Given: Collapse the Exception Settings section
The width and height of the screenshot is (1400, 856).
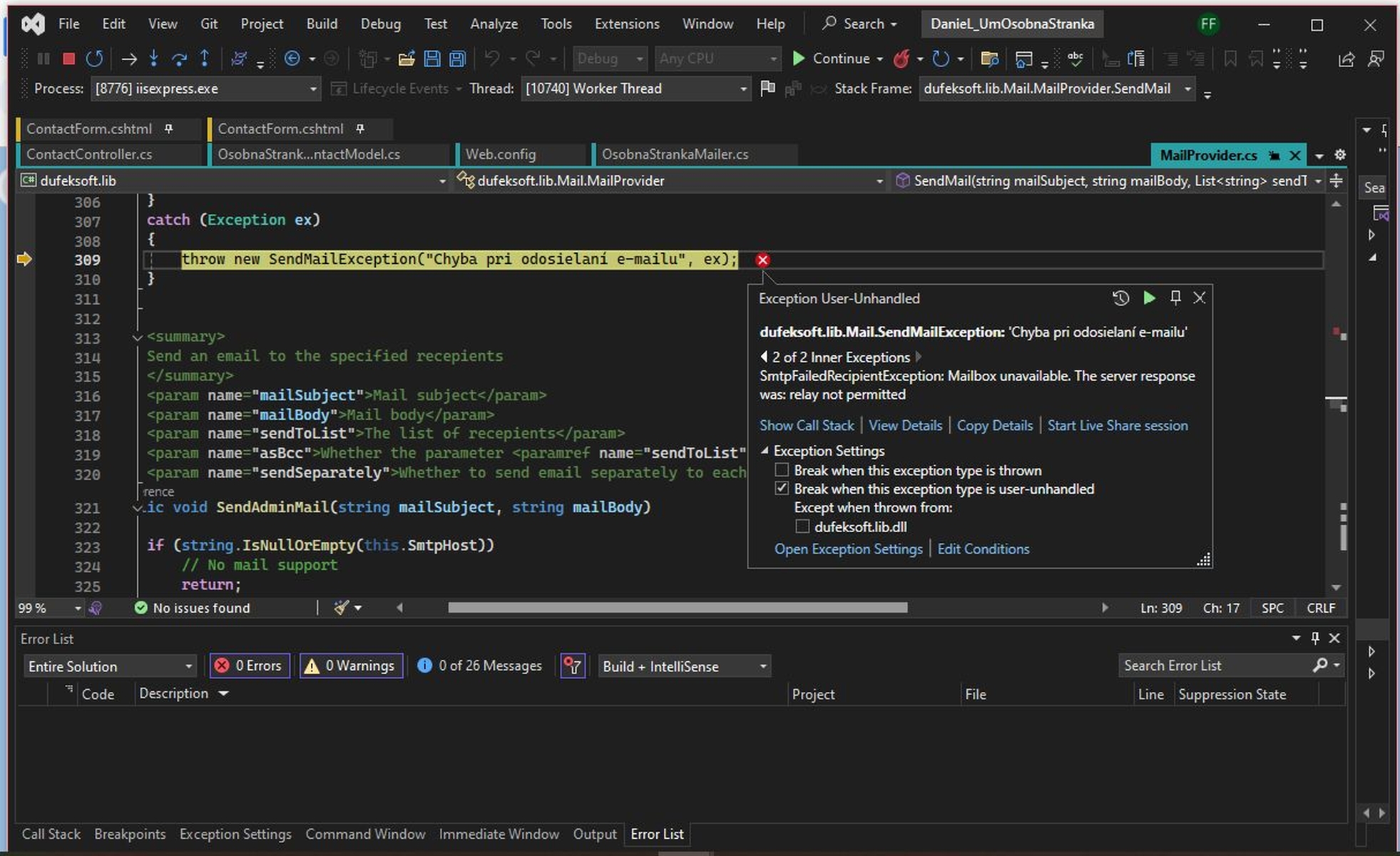Looking at the screenshot, I should [x=765, y=451].
